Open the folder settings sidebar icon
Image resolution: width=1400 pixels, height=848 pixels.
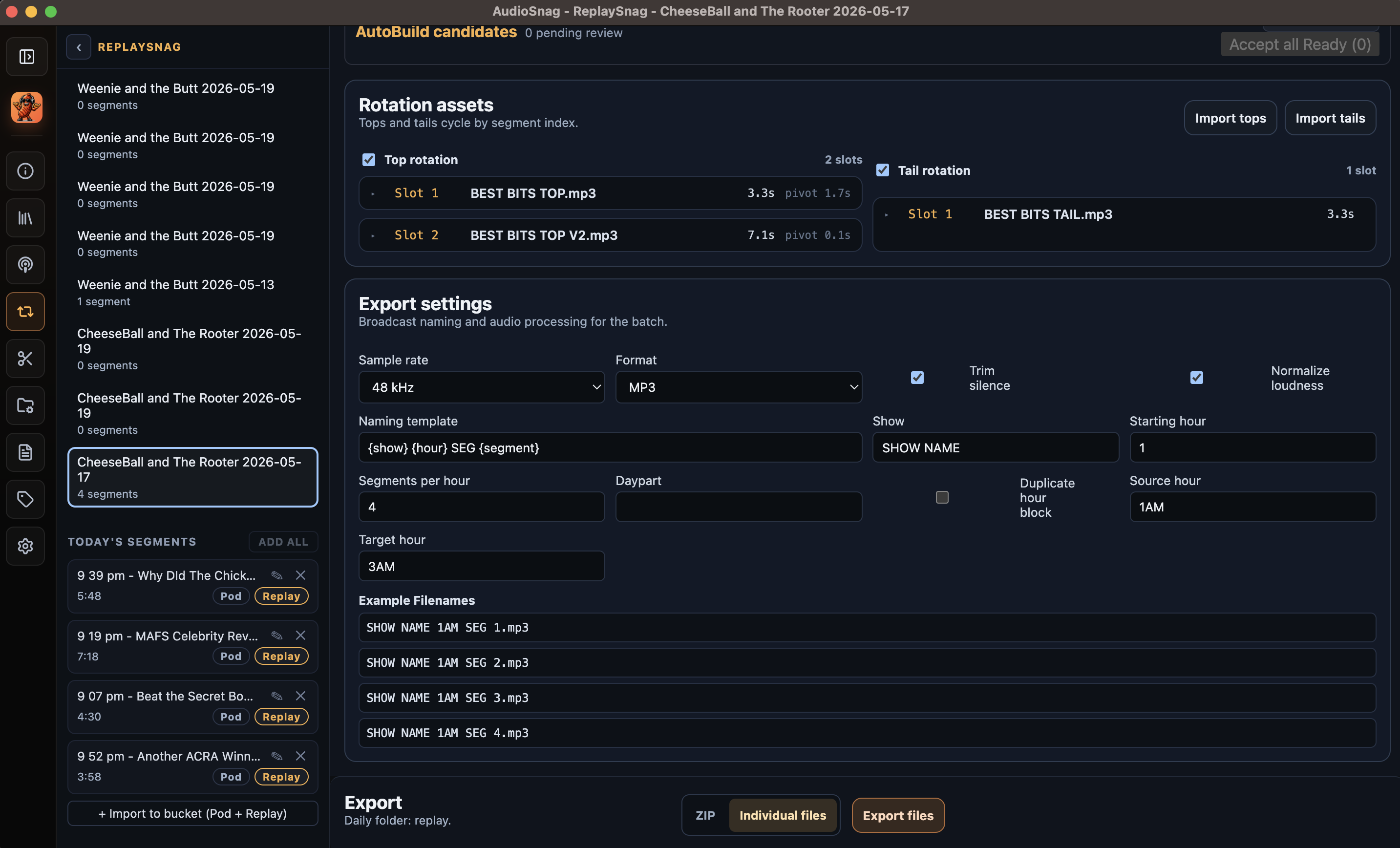tap(25, 405)
